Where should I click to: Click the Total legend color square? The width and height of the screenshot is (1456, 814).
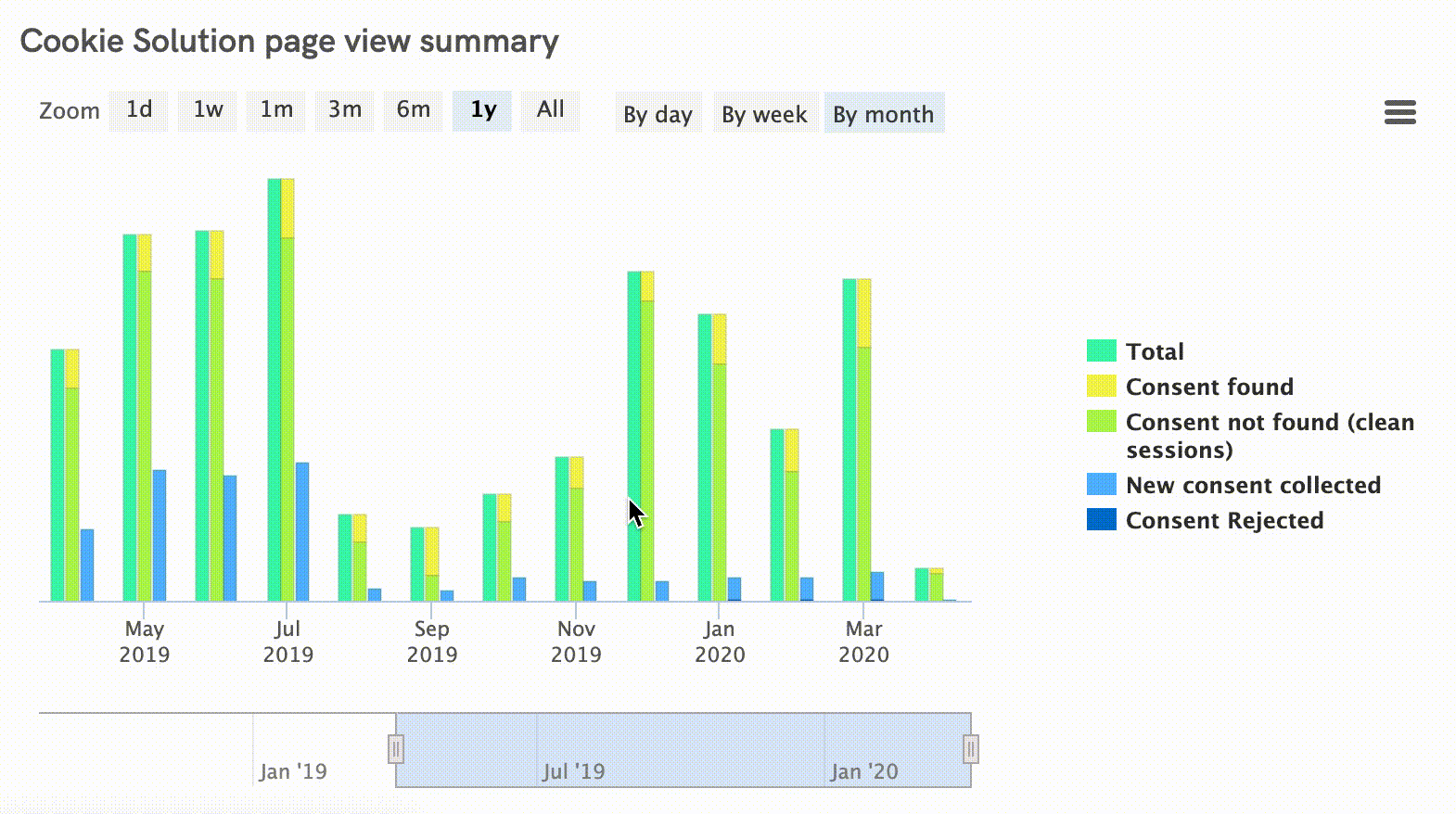click(1101, 350)
